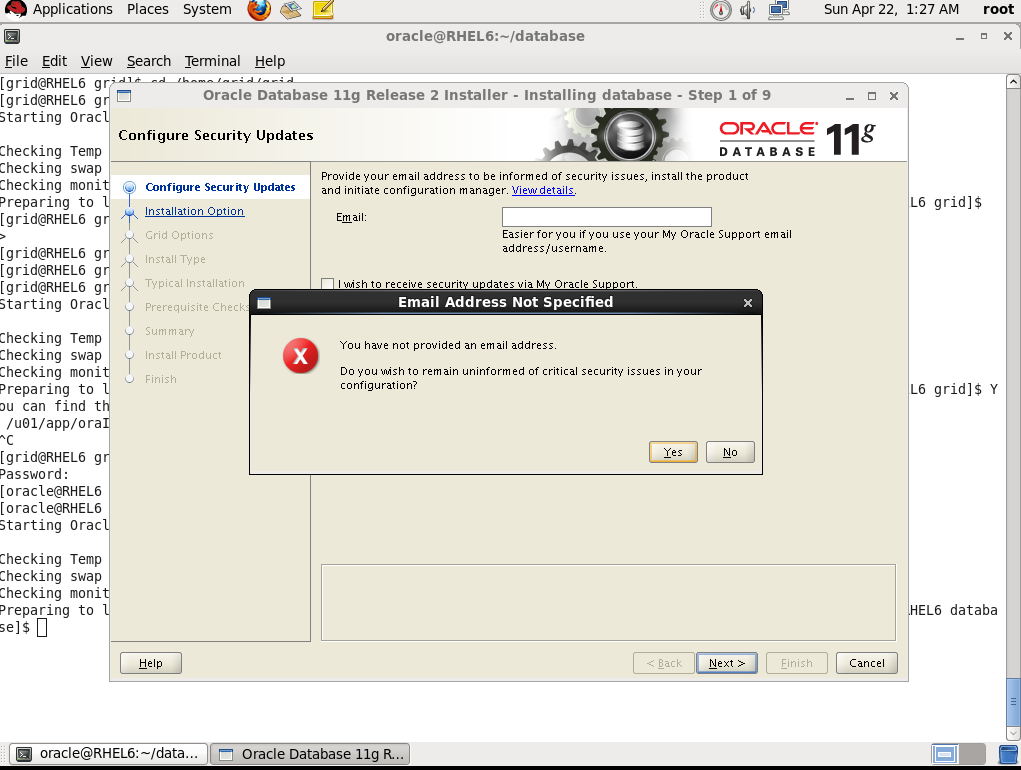Open the Terminal menu in menu bar

click(212, 61)
